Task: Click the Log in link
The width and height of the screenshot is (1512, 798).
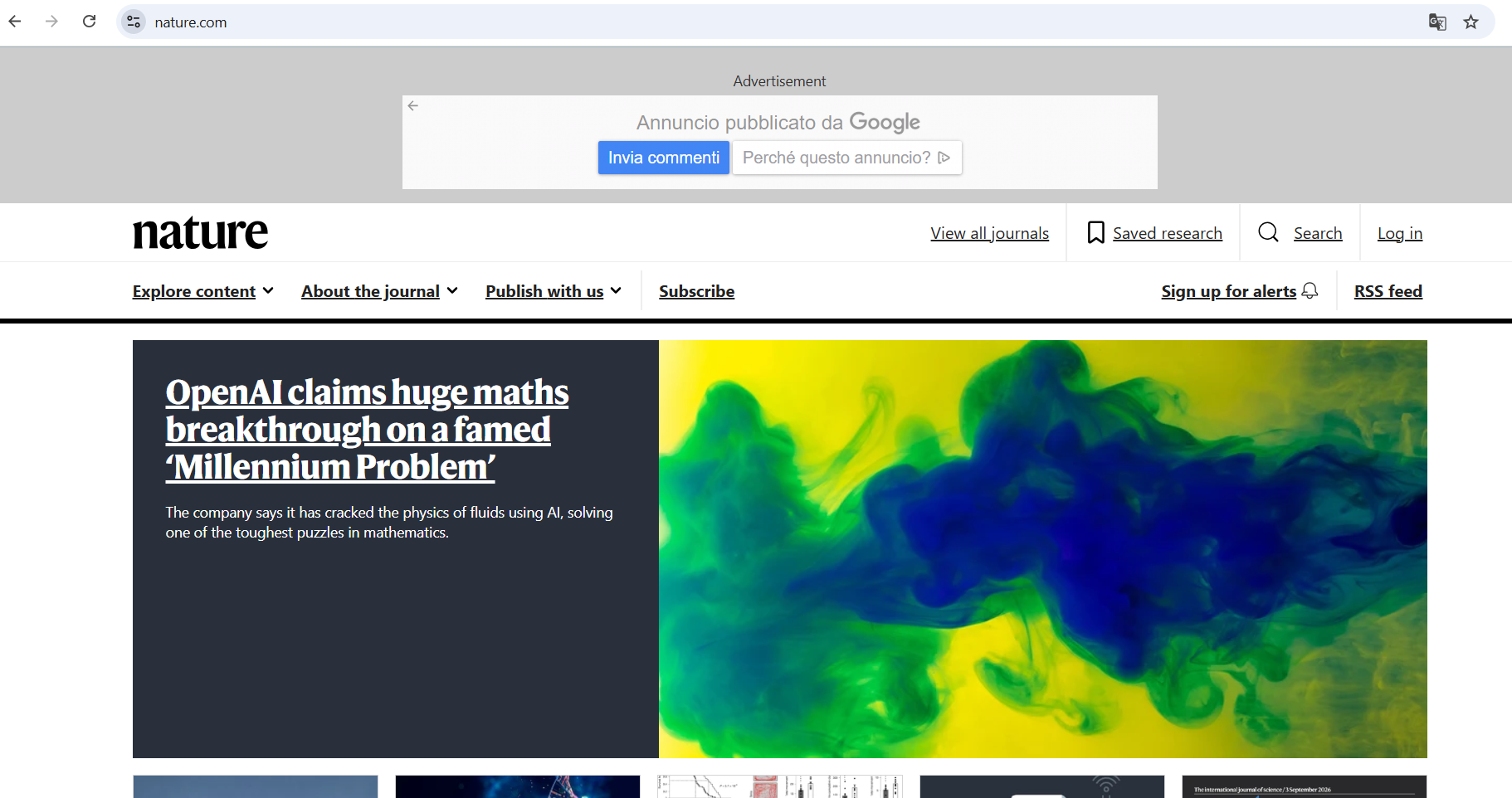Action: pyautogui.click(x=1399, y=233)
